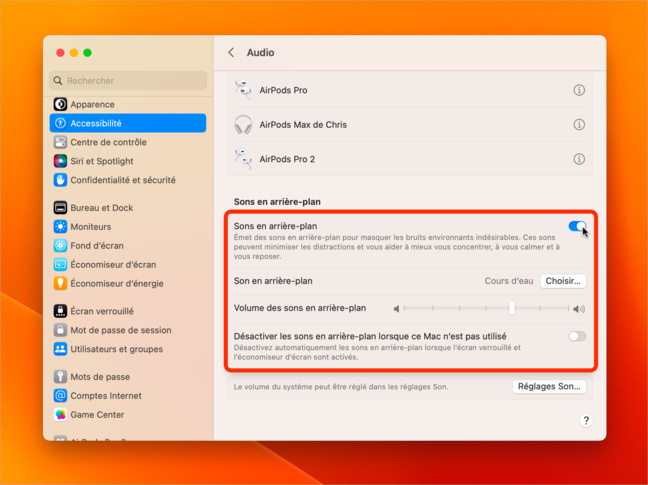Select Fond d'écran in the sidebar
This screenshot has width=648, height=485.
(128, 246)
